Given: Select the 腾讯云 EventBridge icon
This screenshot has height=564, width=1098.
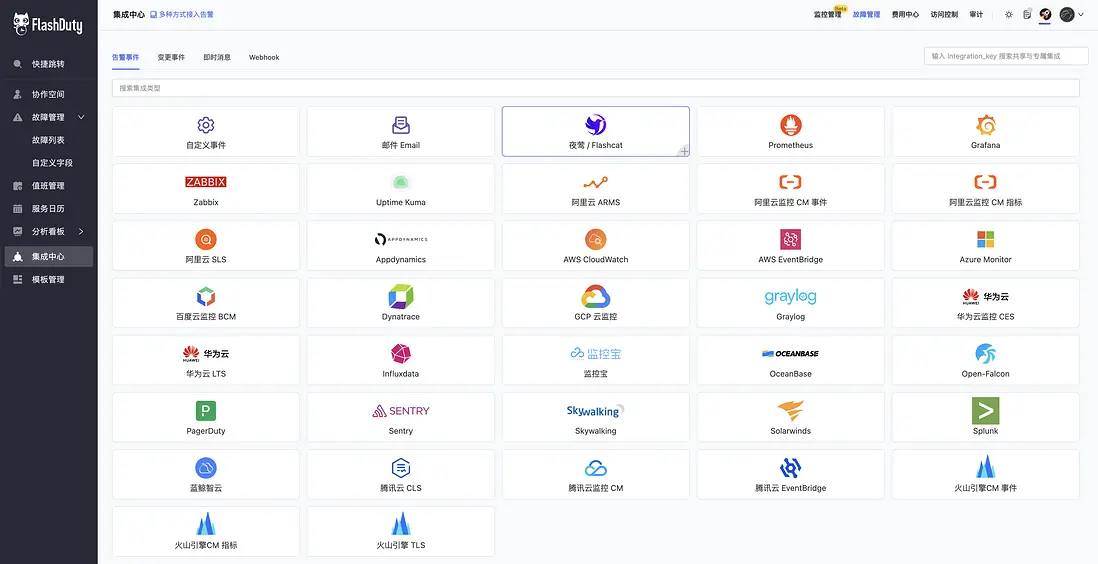Looking at the screenshot, I should (791, 468).
